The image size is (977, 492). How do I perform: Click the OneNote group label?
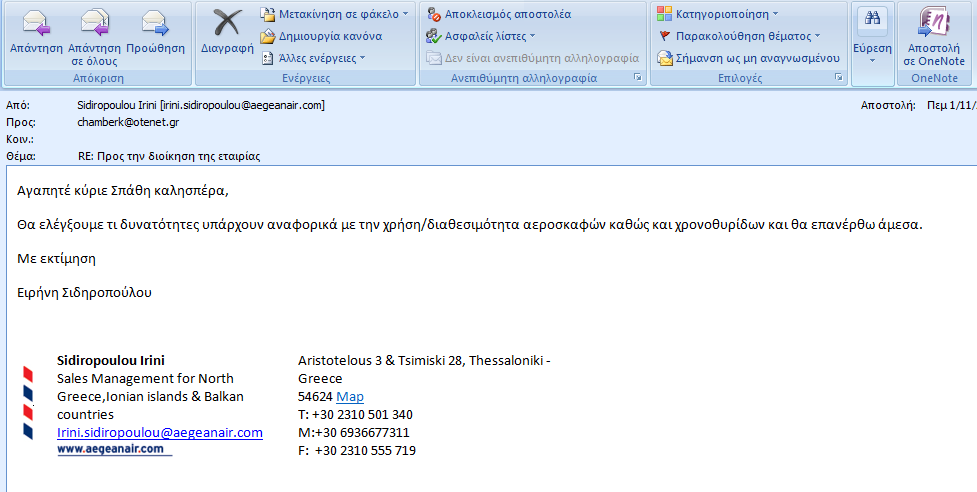coord(935,78)
